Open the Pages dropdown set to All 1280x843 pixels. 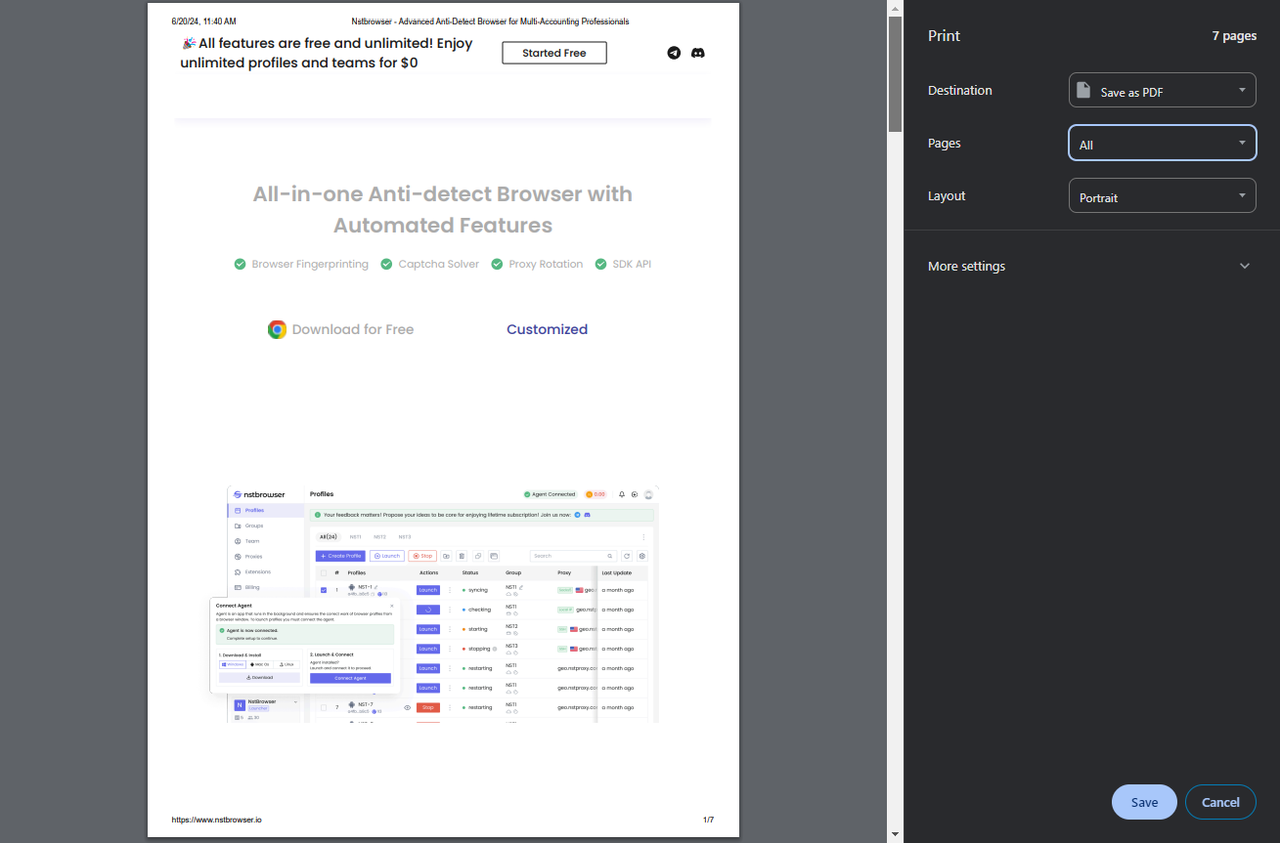(1162, 144)
